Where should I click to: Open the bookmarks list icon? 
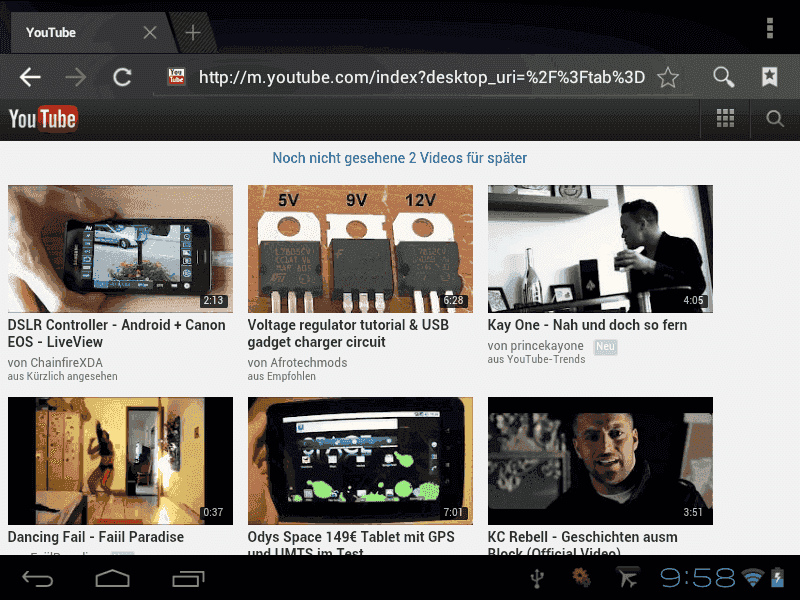pos(769,77)
